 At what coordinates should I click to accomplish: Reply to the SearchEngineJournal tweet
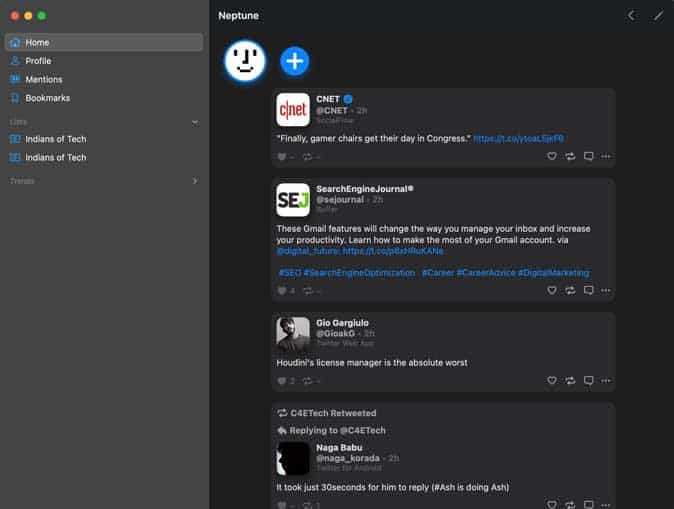(588, 291)
